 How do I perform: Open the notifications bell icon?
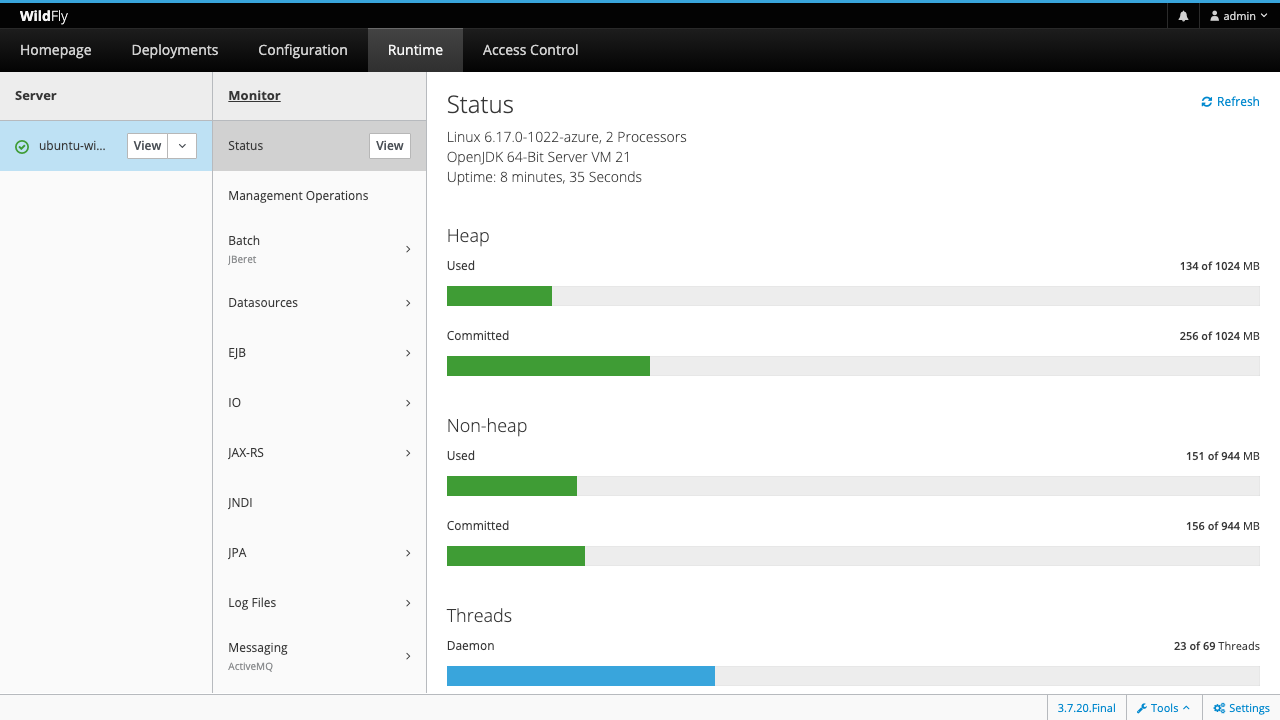point(1183,16)
